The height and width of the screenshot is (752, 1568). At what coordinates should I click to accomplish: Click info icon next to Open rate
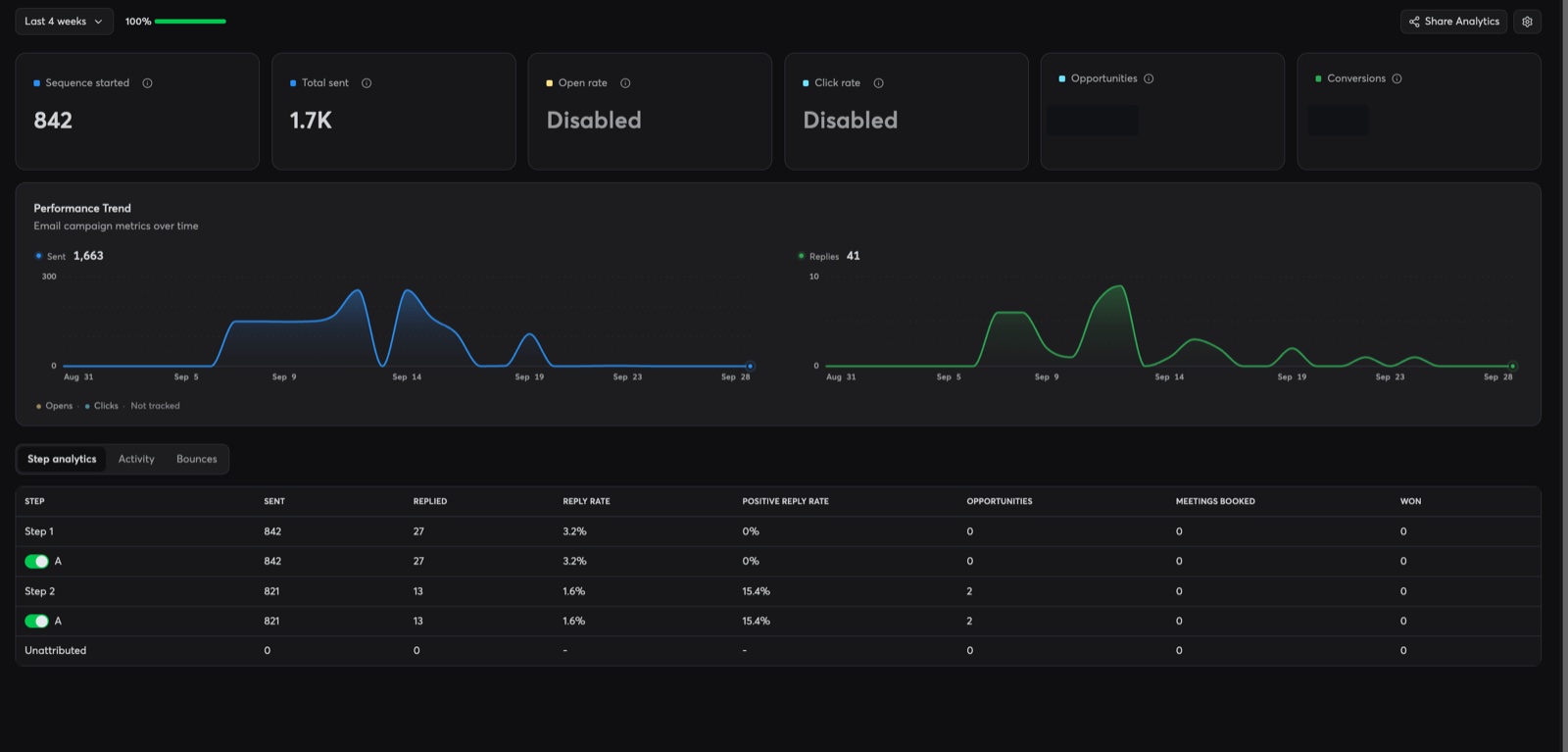tap(625, 83)
